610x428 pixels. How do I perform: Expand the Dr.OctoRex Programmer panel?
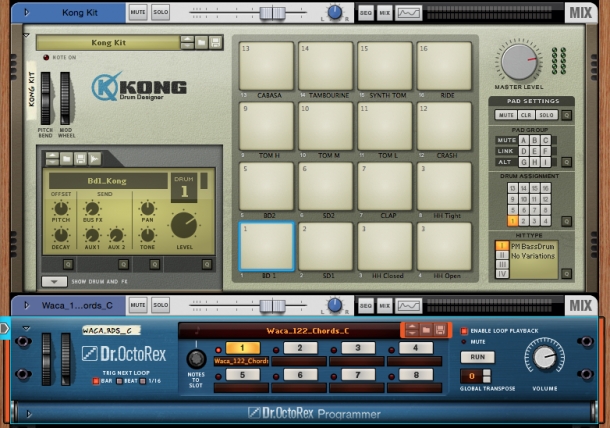pos(29,414)
